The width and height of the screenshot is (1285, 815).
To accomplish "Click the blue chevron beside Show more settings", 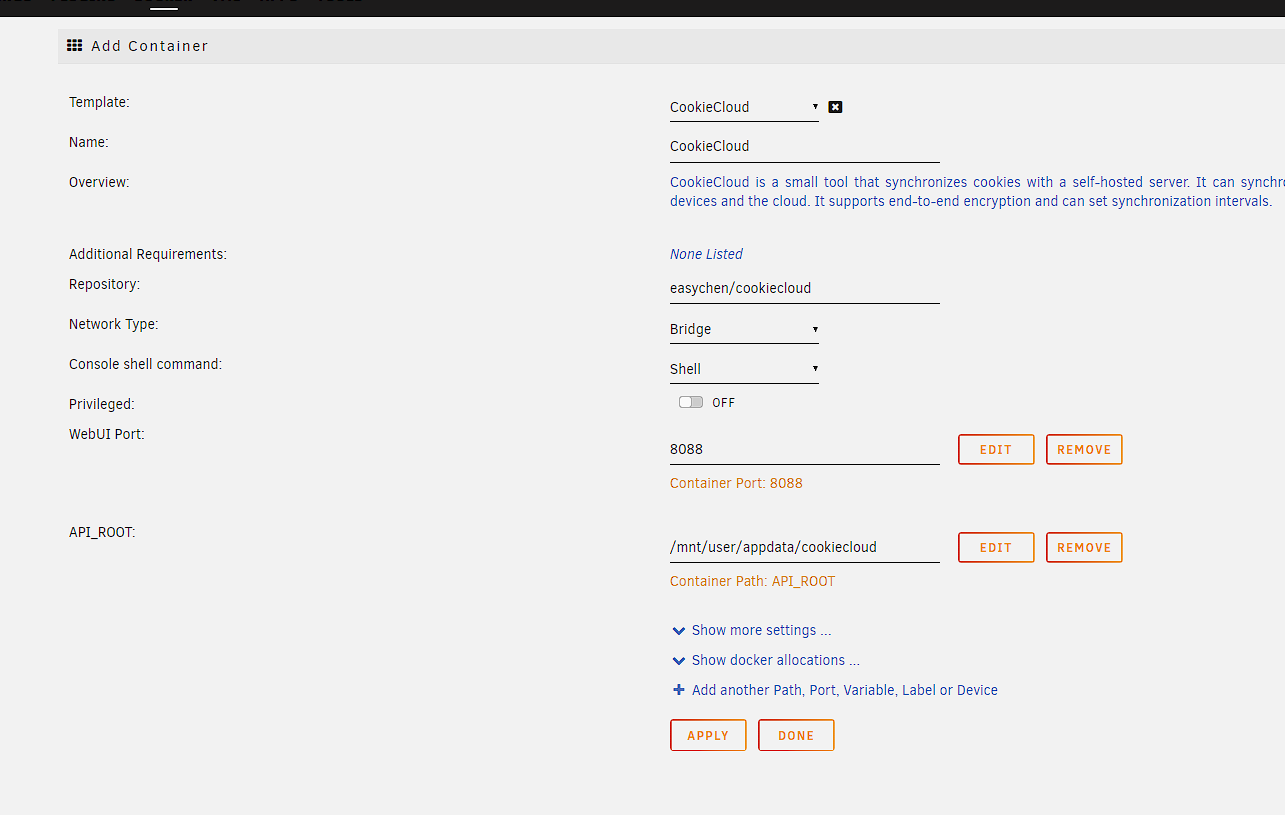I will pos(679,630).
